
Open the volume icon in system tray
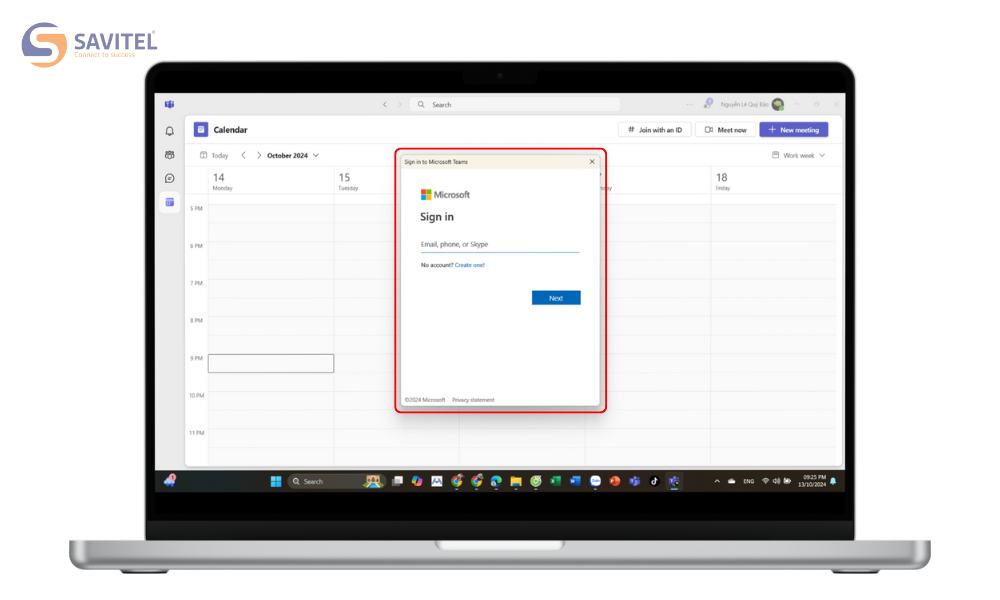(776, 481)
